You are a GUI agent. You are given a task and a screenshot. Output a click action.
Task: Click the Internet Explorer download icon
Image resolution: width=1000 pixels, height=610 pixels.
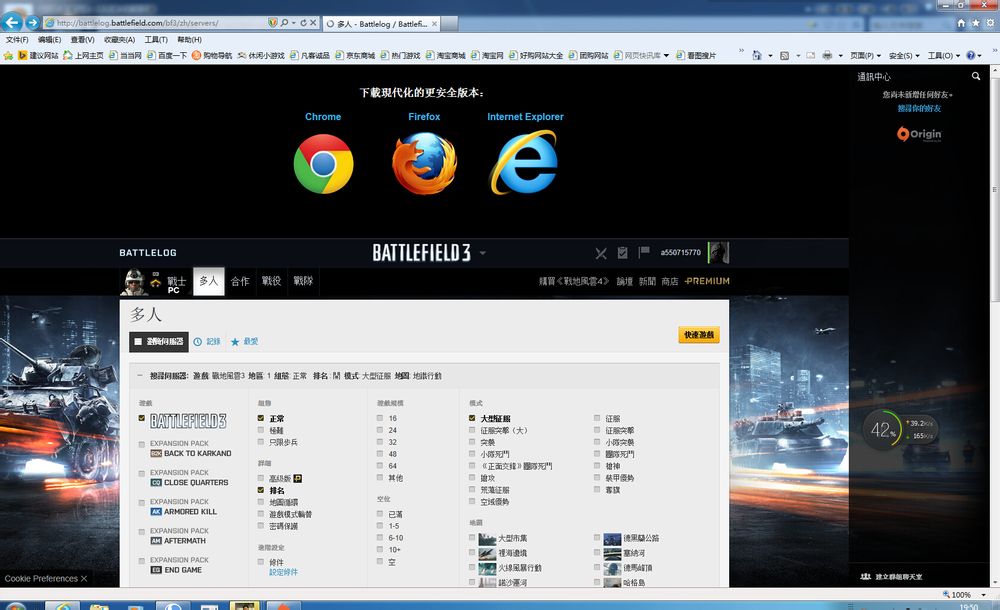(x=524, y=162)
